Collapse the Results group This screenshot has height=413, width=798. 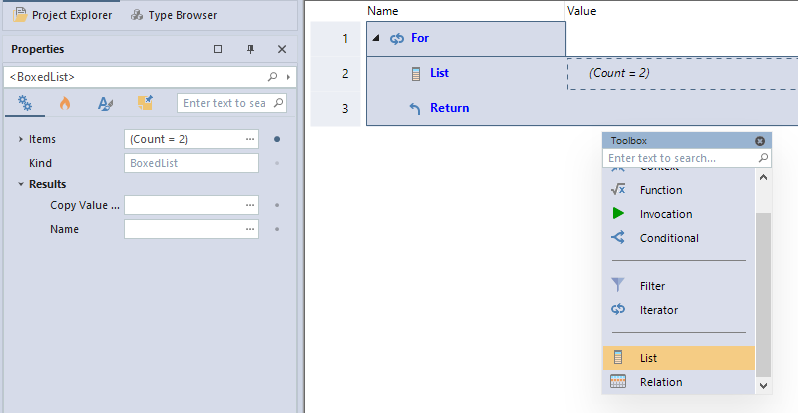[21, 184]
